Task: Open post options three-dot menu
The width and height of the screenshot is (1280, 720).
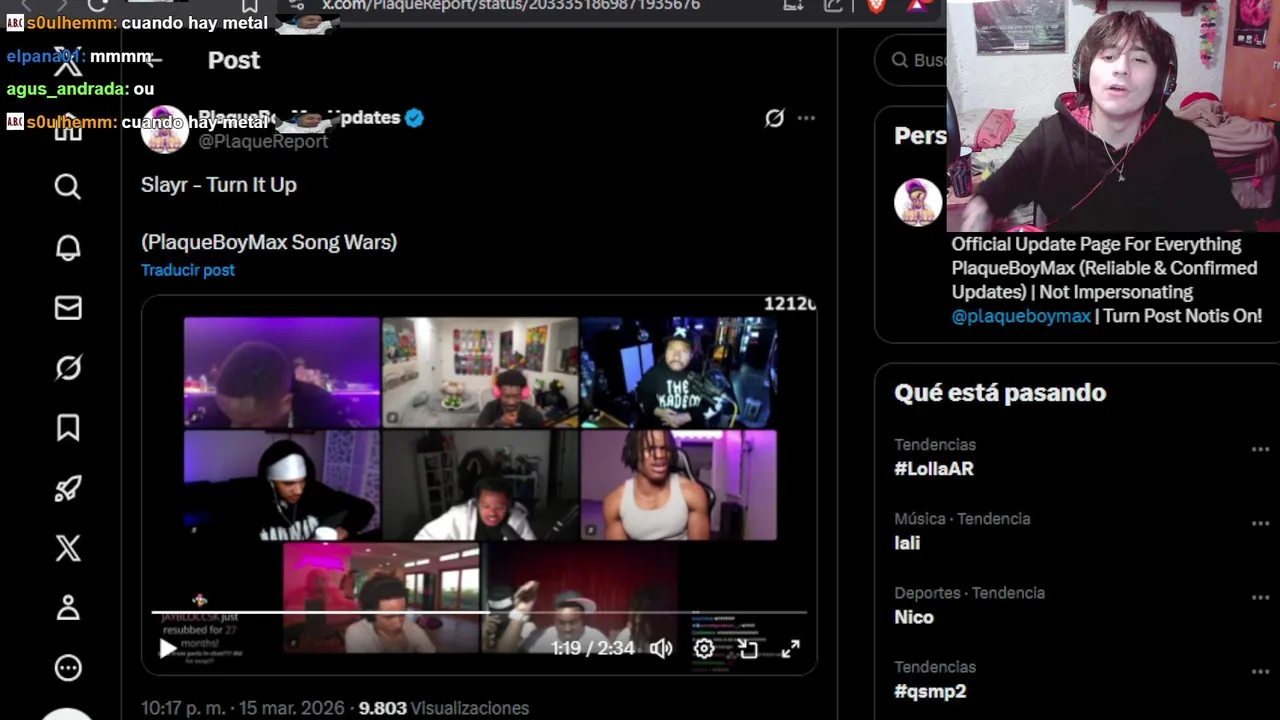Action: (x=806, y=118)
